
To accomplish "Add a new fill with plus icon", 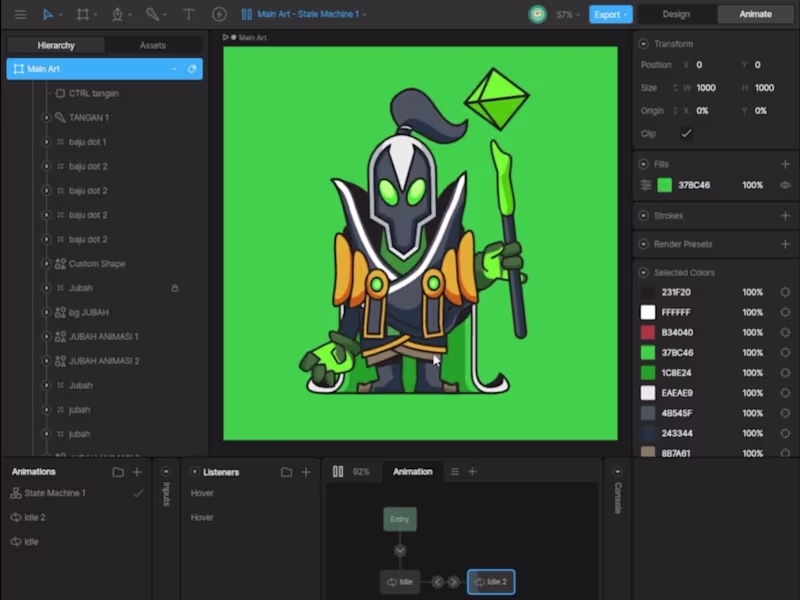I will tap(785, 164).
